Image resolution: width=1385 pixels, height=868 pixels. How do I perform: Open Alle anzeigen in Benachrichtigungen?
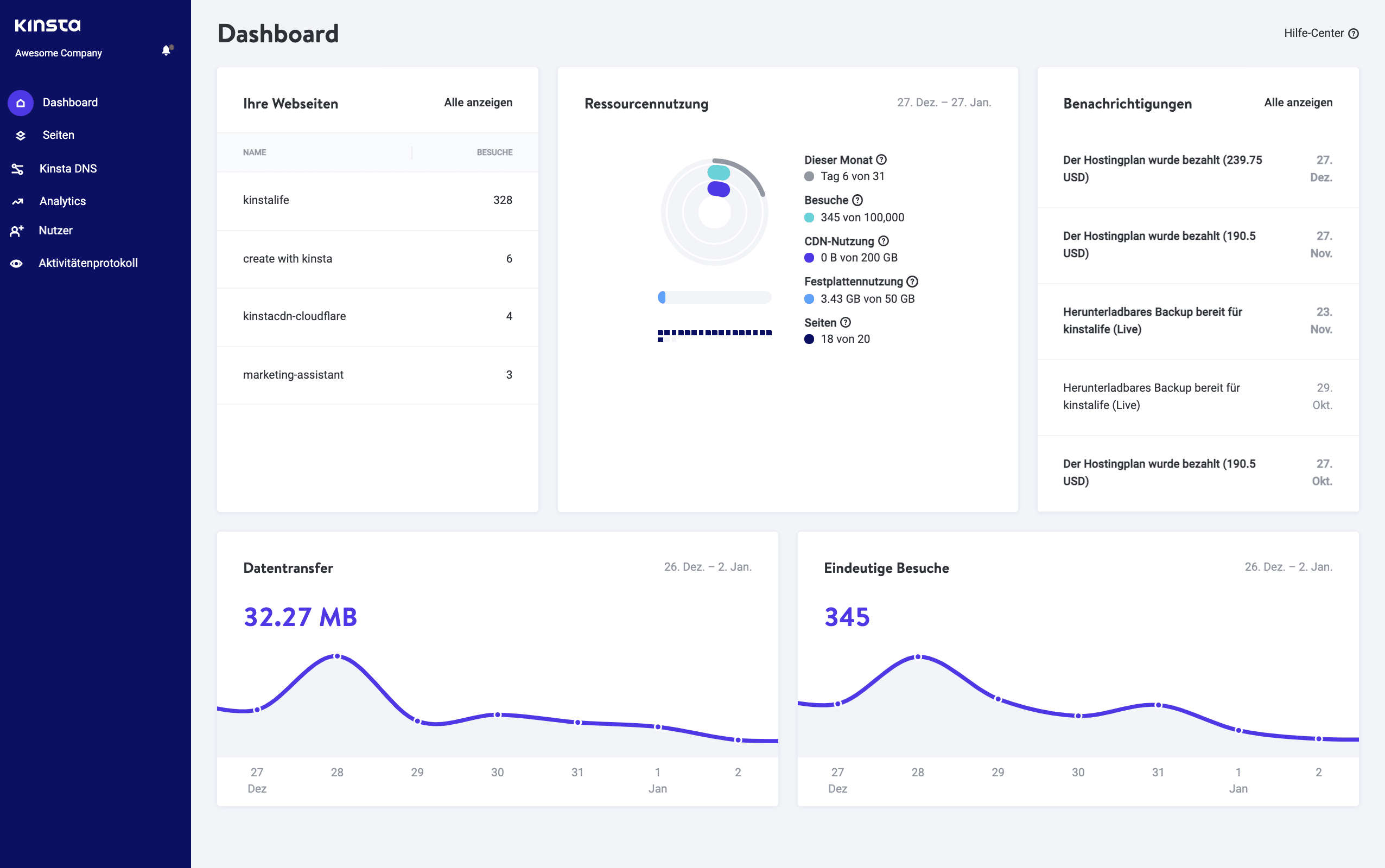click(1298, 102)
